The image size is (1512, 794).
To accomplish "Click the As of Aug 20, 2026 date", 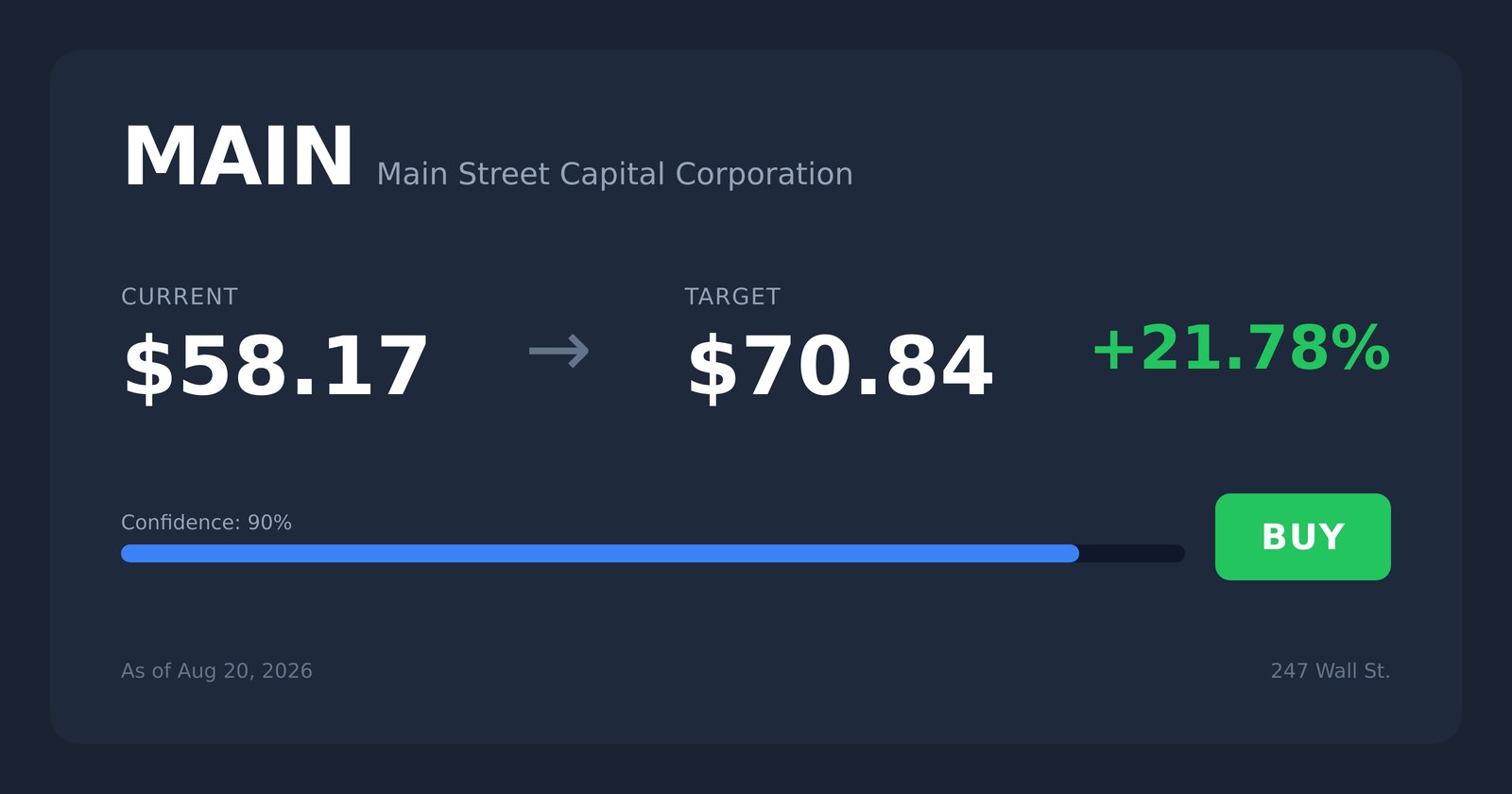I will pos(216,671).
